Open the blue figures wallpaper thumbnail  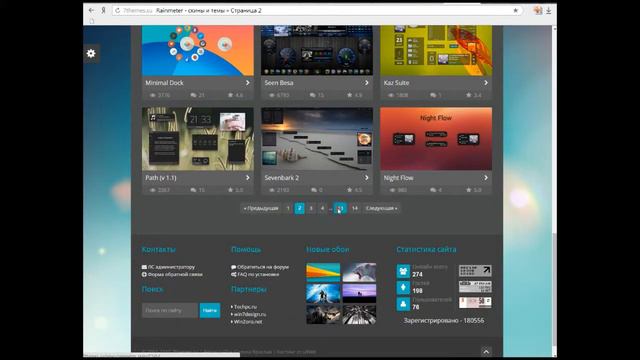pos(323,293)
